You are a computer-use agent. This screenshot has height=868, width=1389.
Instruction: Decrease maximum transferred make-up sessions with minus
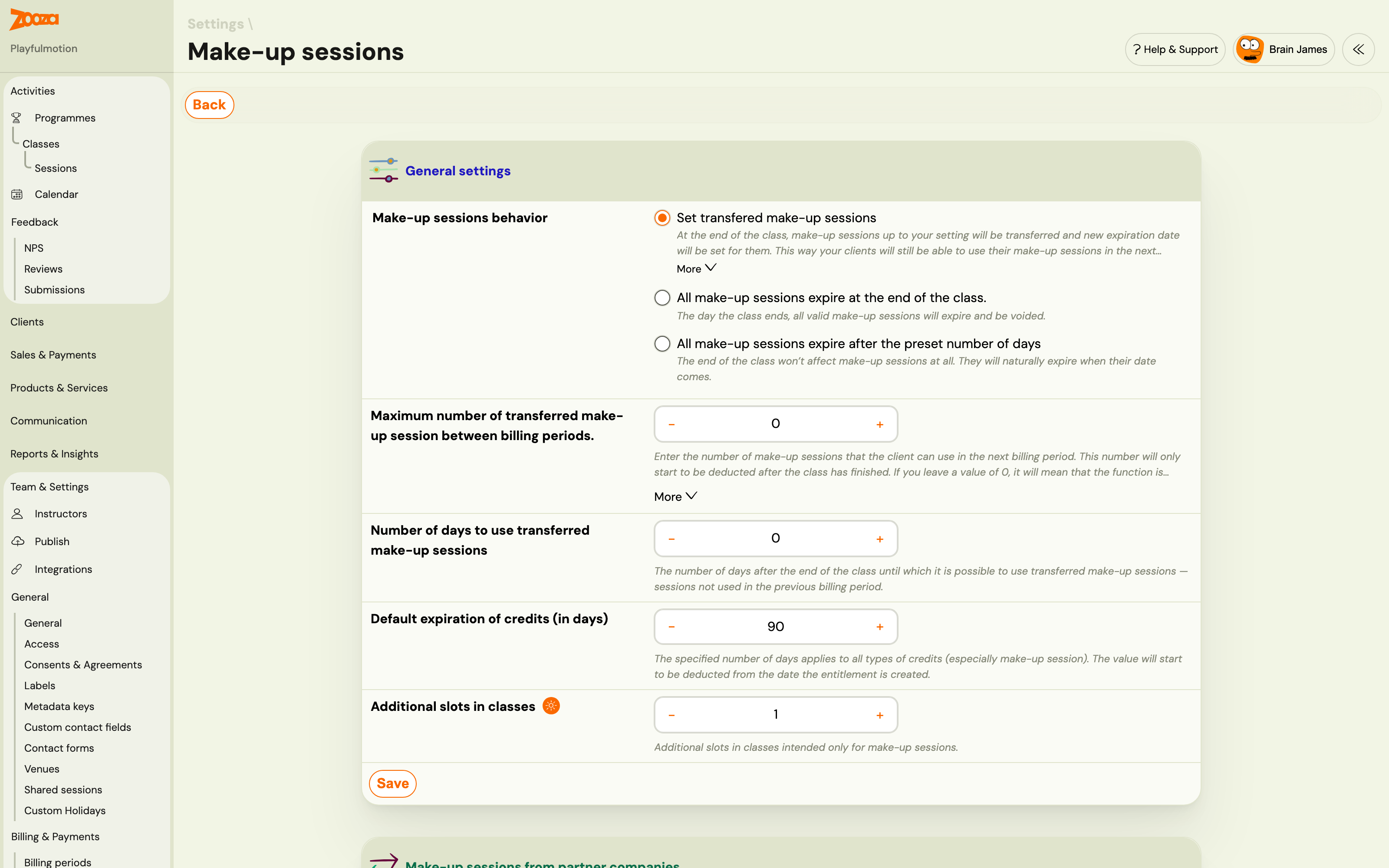click(671, 424)
